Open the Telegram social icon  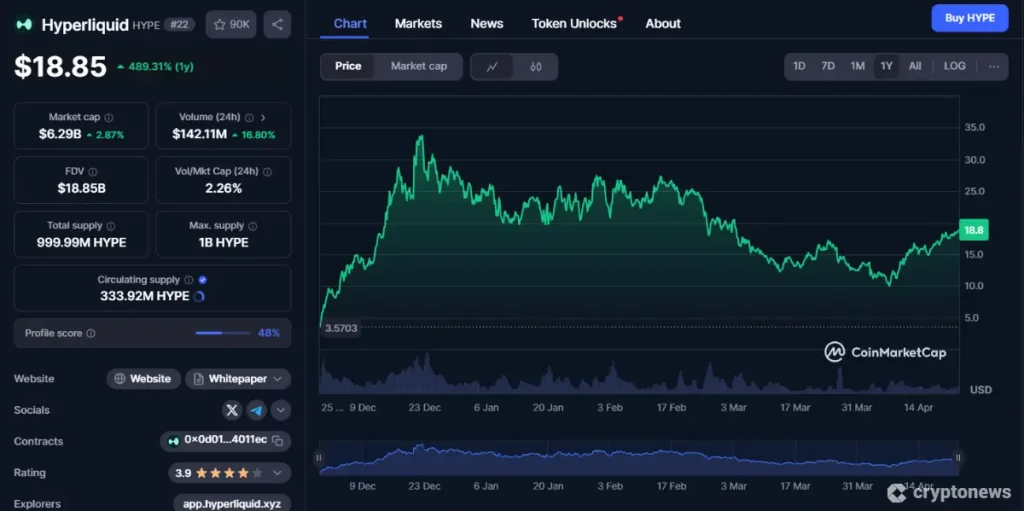click(x=257, y=410)
